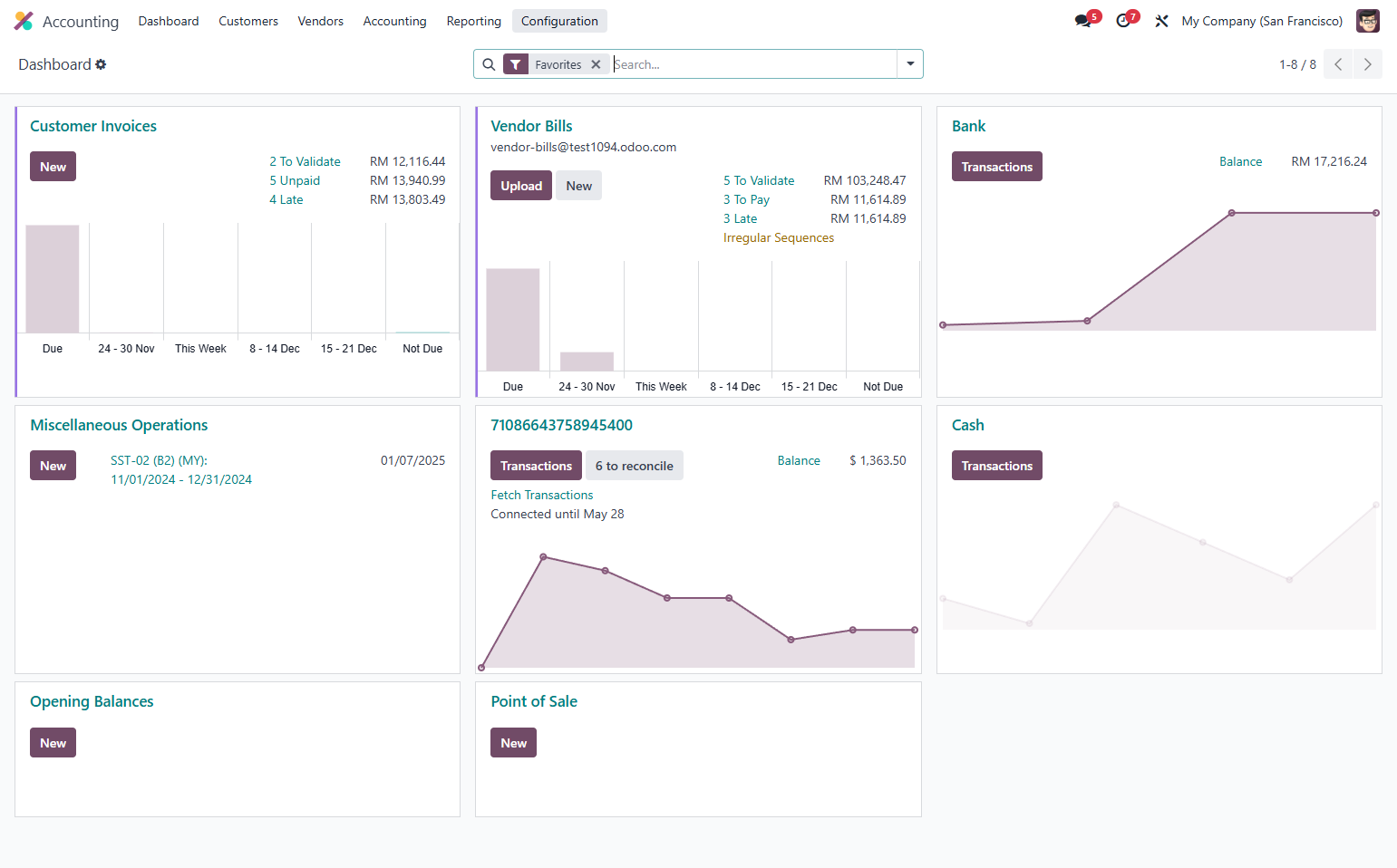This screenshot has width=1397, height=868.
Task: Open the Vendors menu
Action: pyautogui.click(x=321, y=21)
